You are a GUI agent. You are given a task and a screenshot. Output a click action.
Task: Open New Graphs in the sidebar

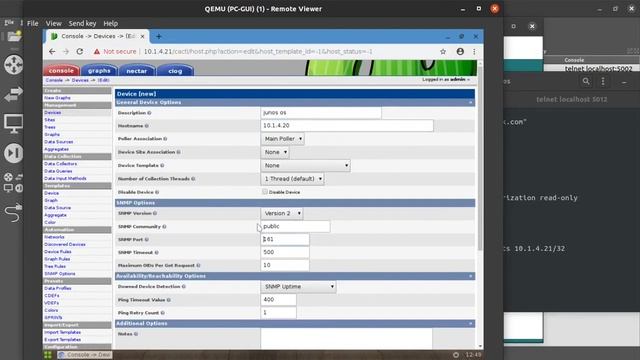click(x=58, y=98)
